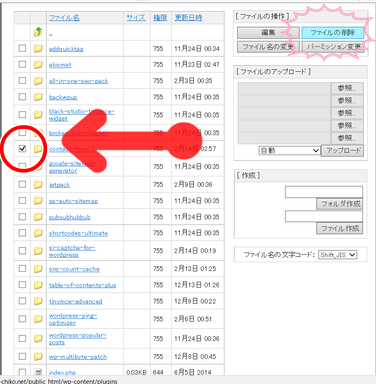Screen dimensions: 376x384
Task: Open the jetpack folder link
Action: click(59, 185)
